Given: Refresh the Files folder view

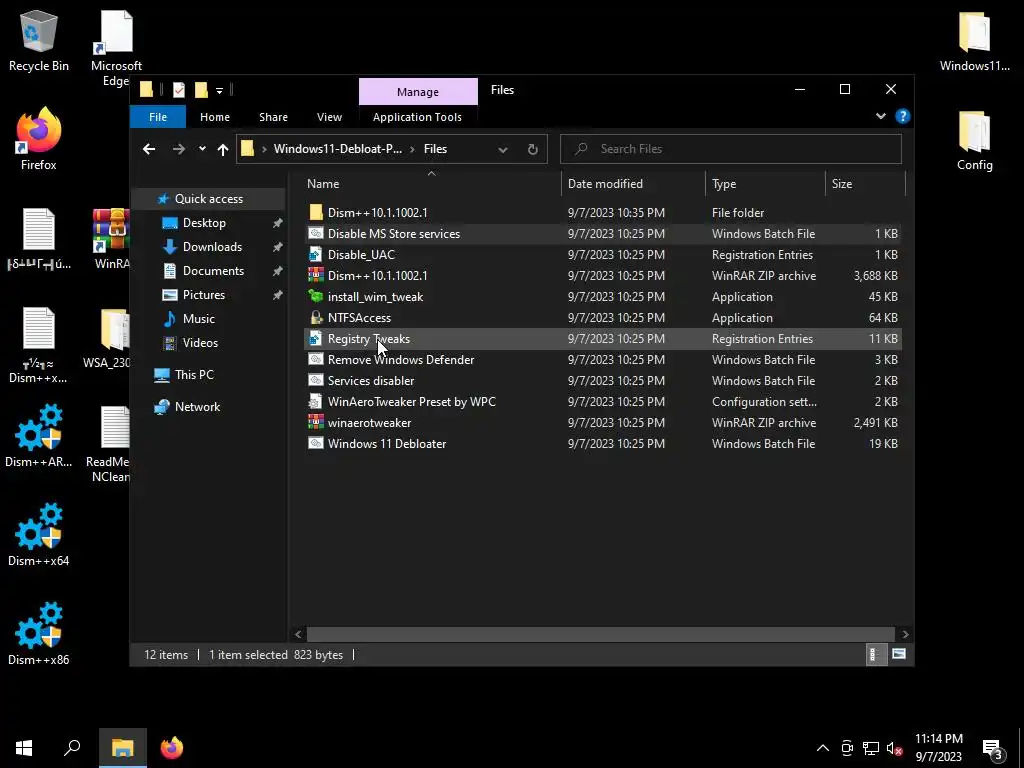Looking at the screenshot, I should click(x=533, y=150).
